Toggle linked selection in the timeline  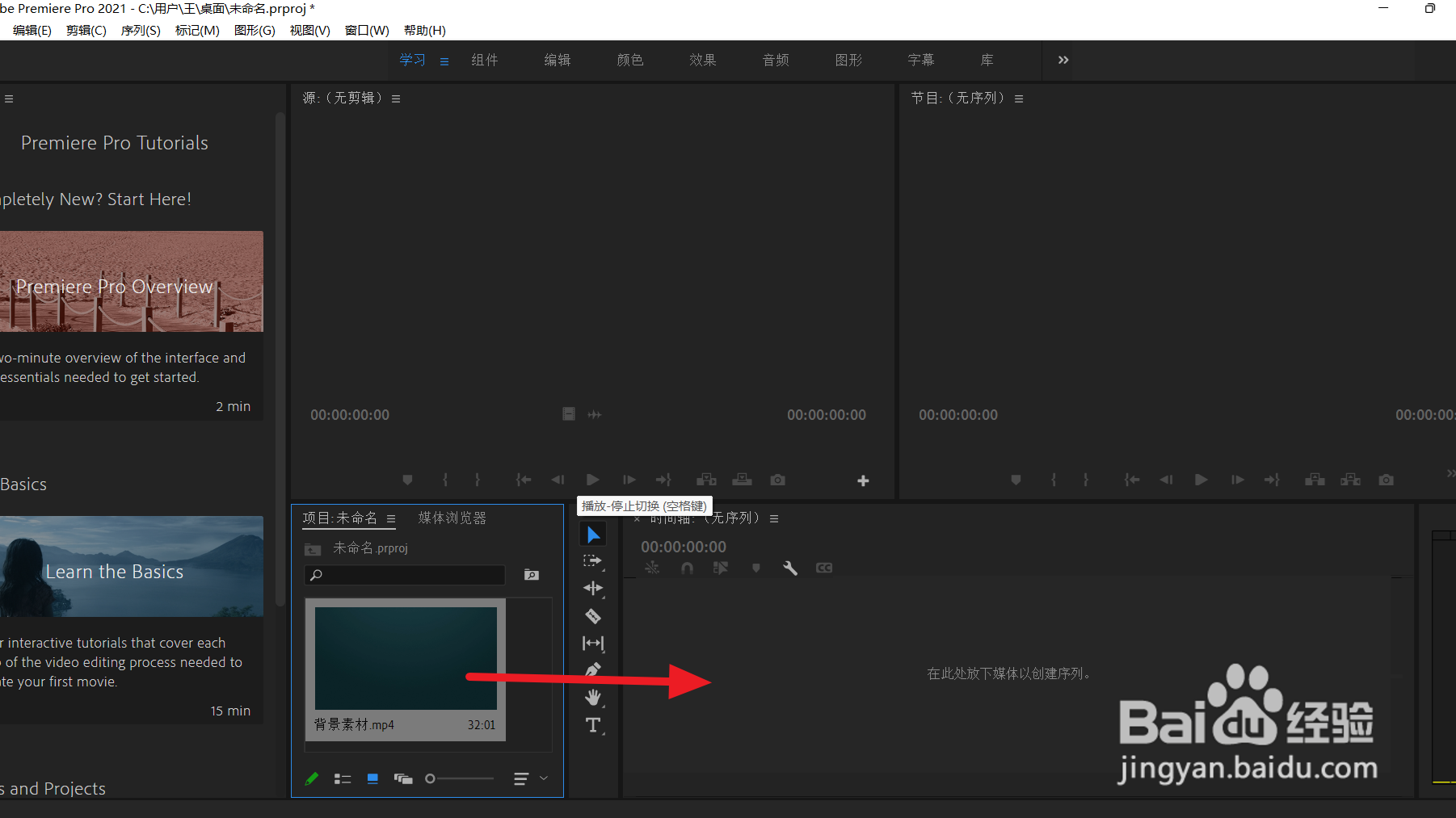click(721, 568)
